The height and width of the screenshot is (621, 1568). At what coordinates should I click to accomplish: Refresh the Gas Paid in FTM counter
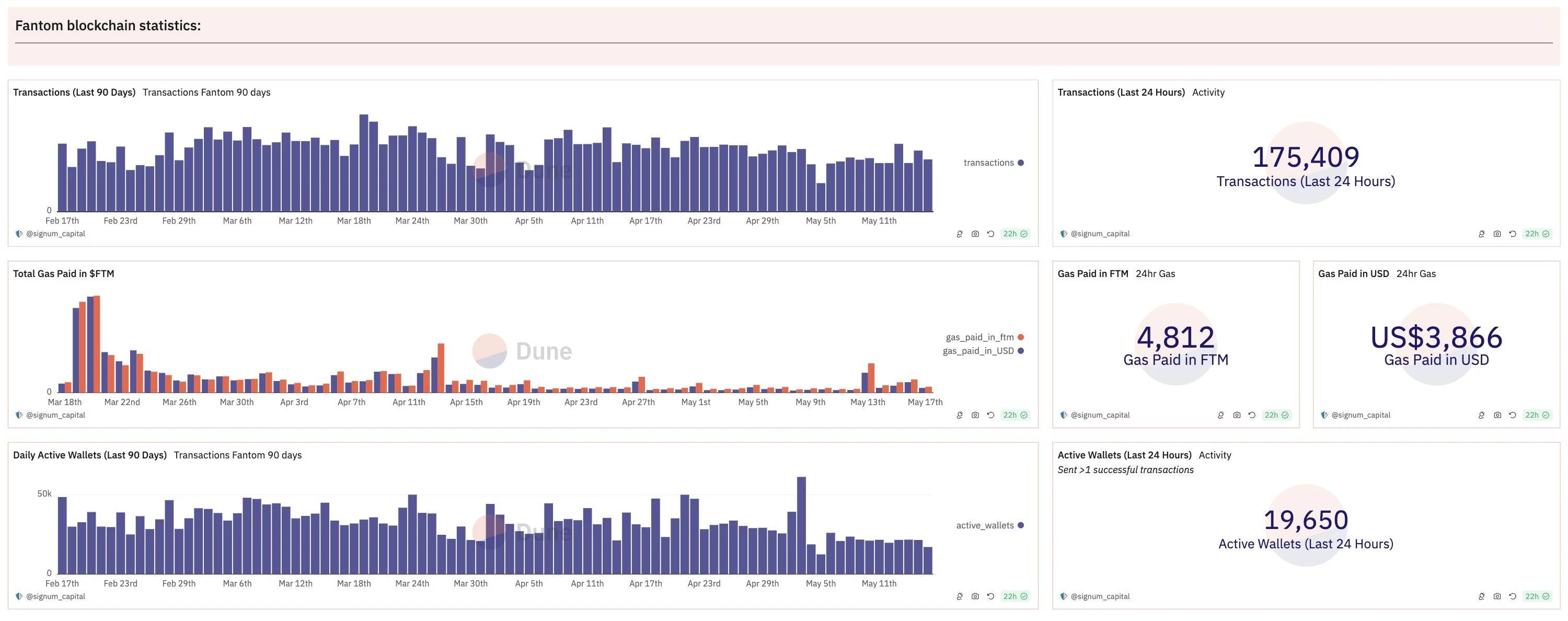tap(1252, 415)
